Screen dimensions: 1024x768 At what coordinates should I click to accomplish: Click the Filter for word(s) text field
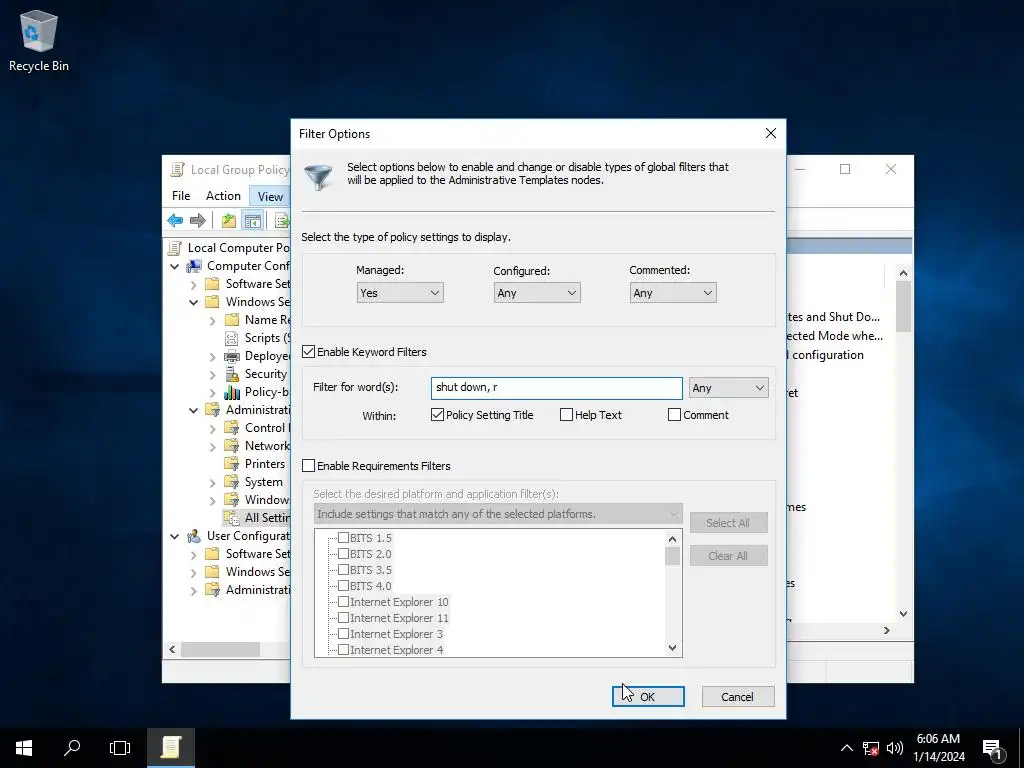[556, 388]
